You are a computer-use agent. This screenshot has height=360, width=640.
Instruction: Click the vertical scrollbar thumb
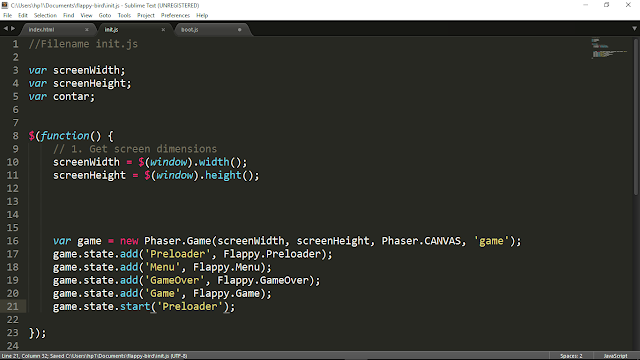coord(636,116)
